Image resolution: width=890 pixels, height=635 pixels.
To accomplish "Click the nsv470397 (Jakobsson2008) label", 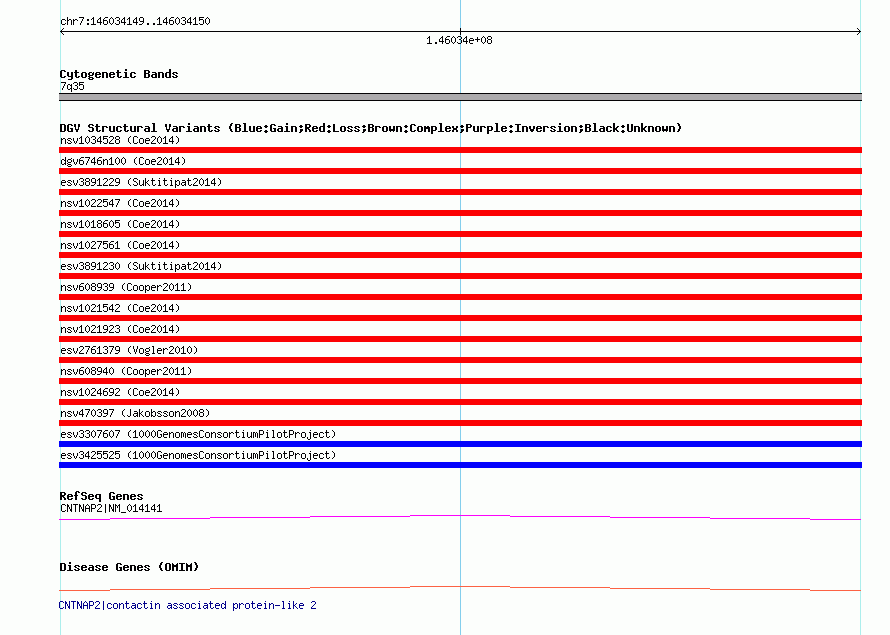I will point(135,413).
